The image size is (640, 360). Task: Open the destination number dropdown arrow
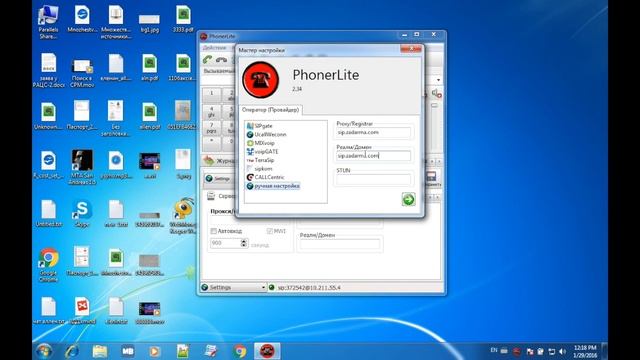(x=438, y=80)
